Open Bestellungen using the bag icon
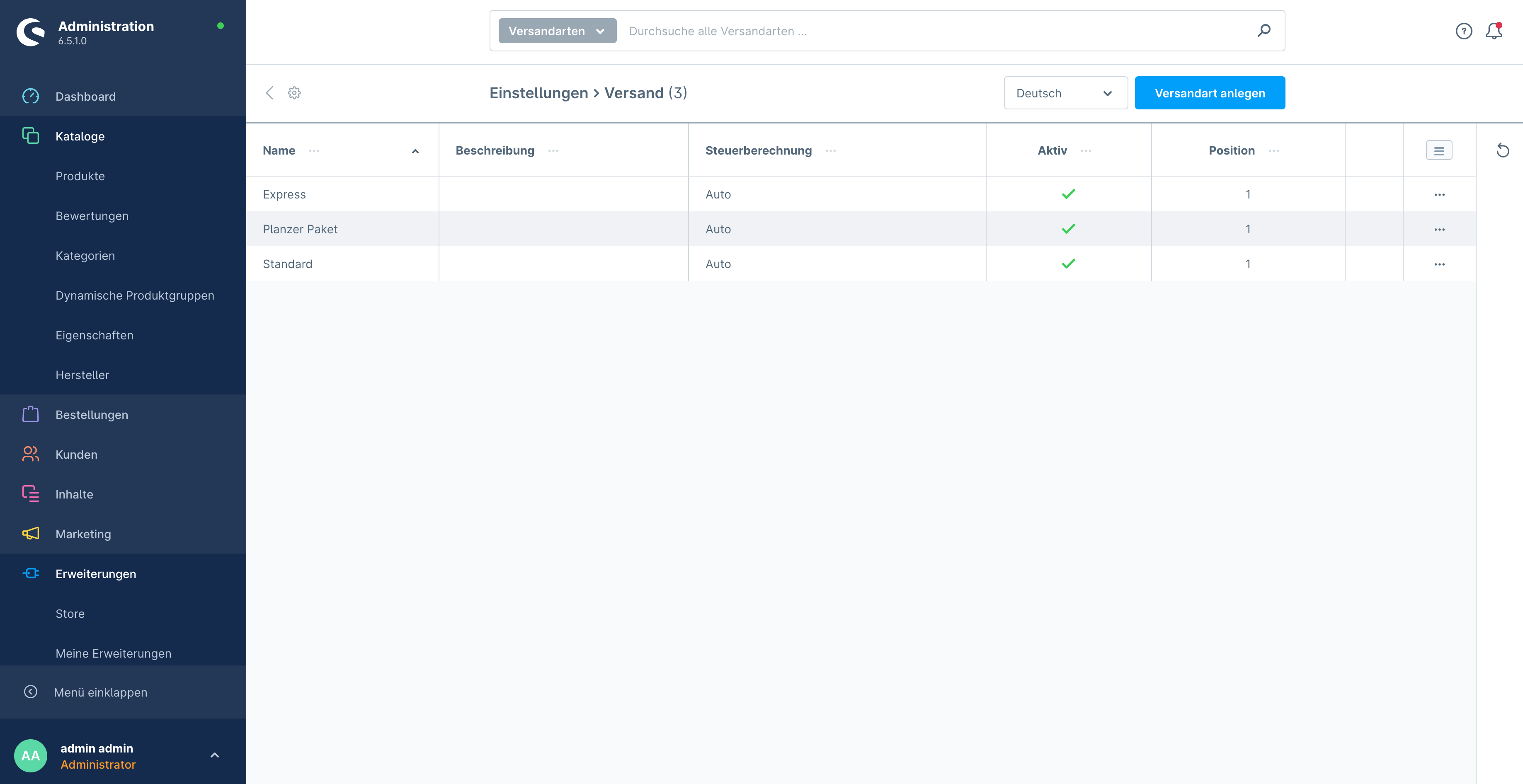The width and height of the screenshot is (1523, 784). coord(30,414)
